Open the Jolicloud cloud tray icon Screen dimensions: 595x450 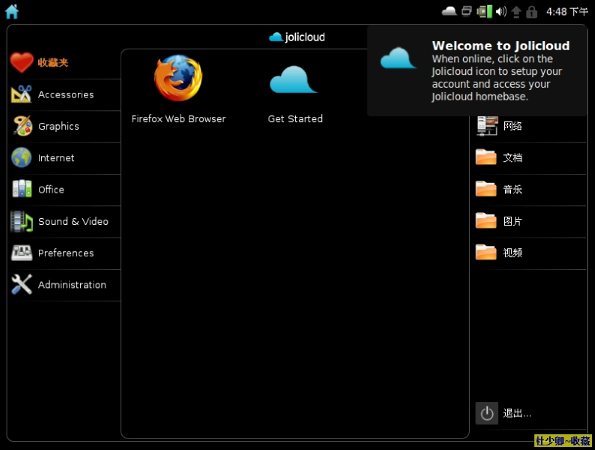(x=449, y=11)
